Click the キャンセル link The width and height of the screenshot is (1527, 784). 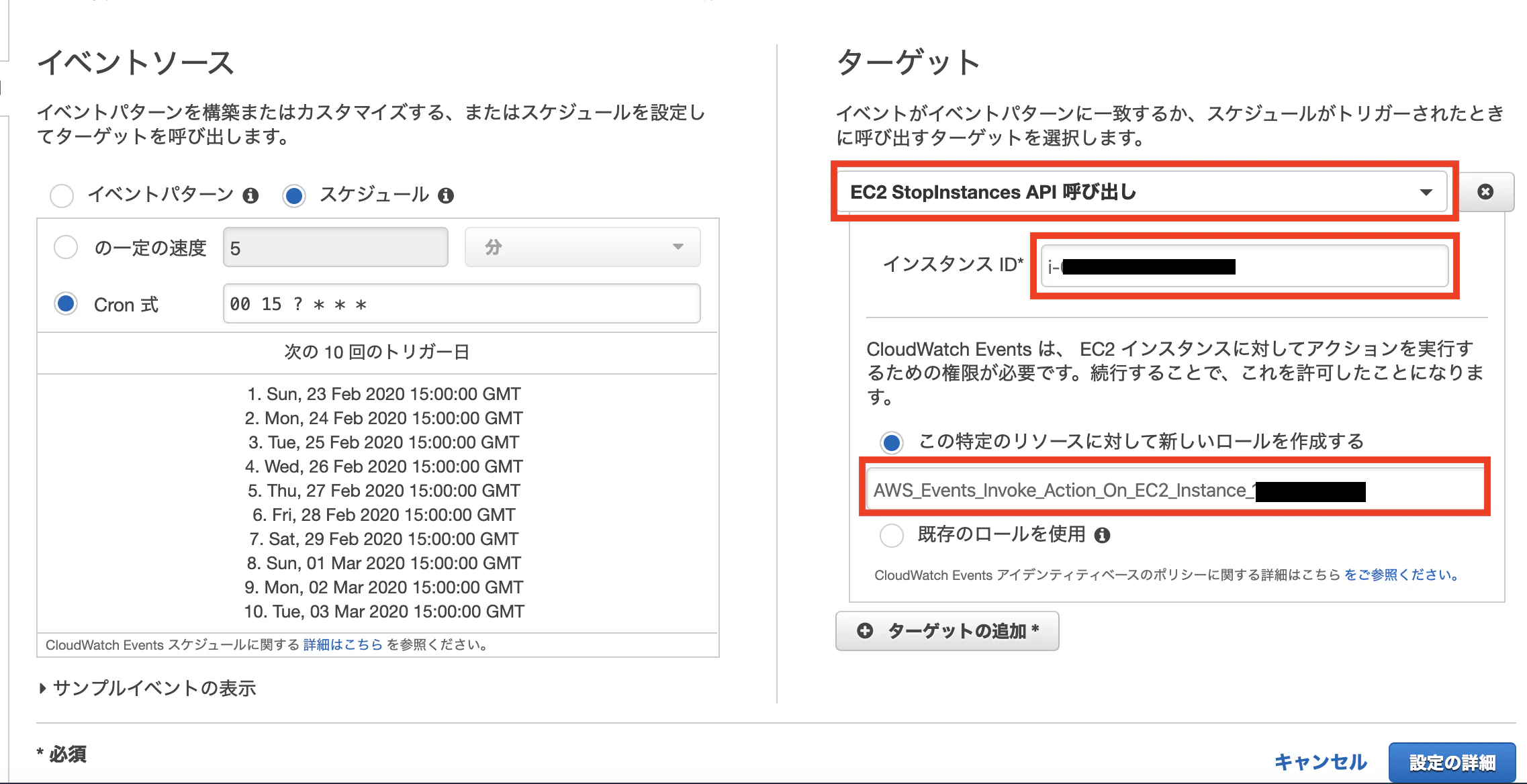point(1320,762)
